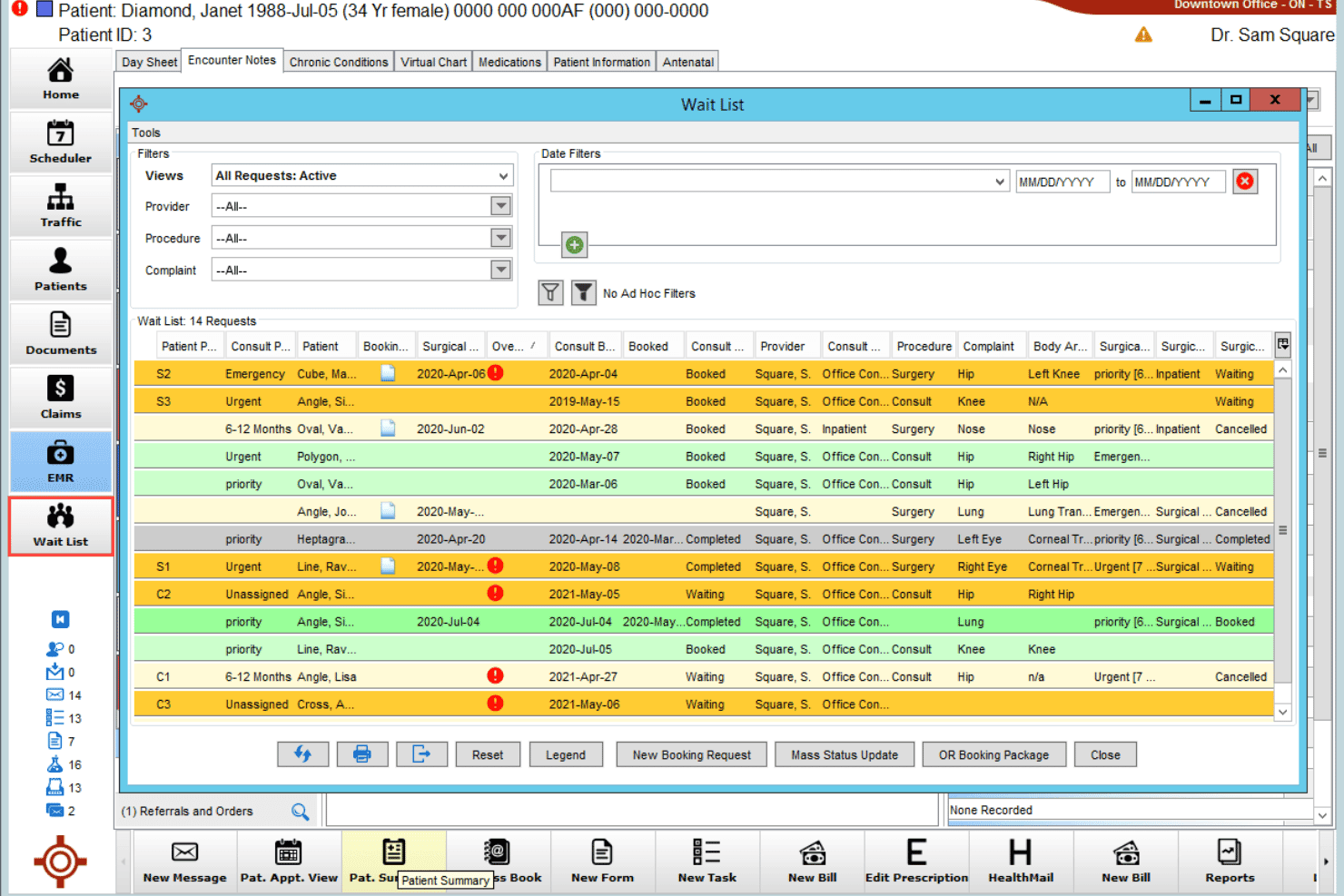1344x896 pixels.
Task: Clear the date filter with red X icon
Action: coord(1245,182)
